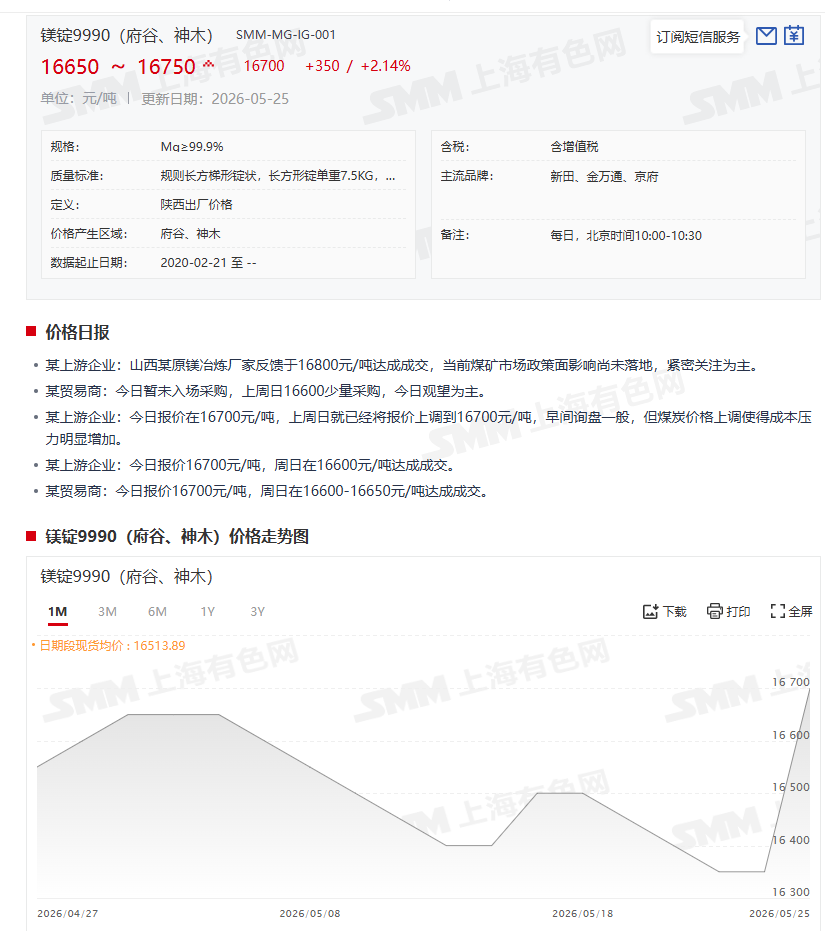Click the truncated 质量标准 description text
This screenshot has width=825, height=931.
pos(278,176)
